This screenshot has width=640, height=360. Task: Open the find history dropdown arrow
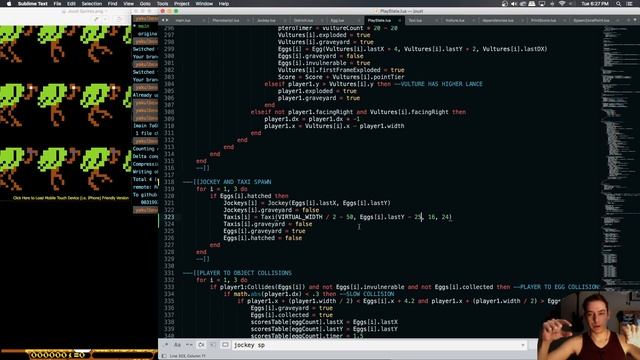click(523, 345)
